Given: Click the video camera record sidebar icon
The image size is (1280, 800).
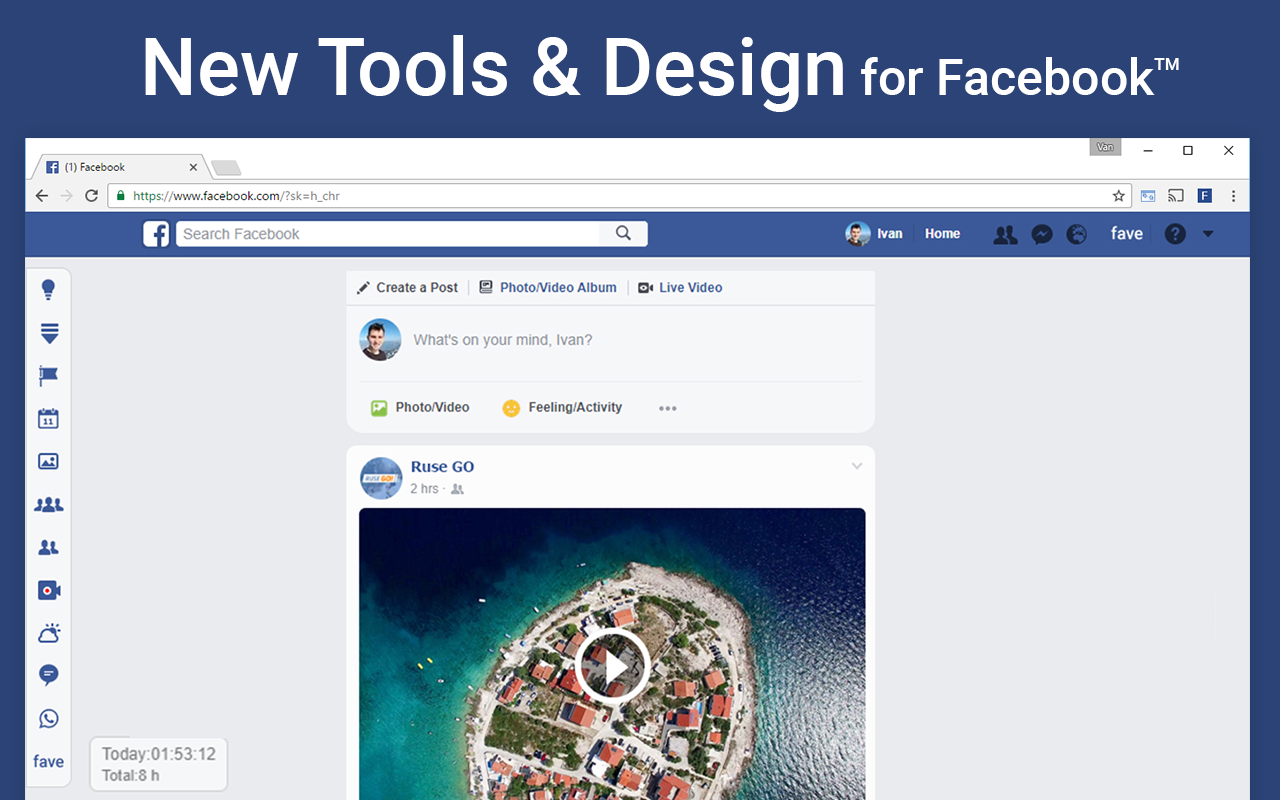Looking at the screenshot, I should 48,590.
